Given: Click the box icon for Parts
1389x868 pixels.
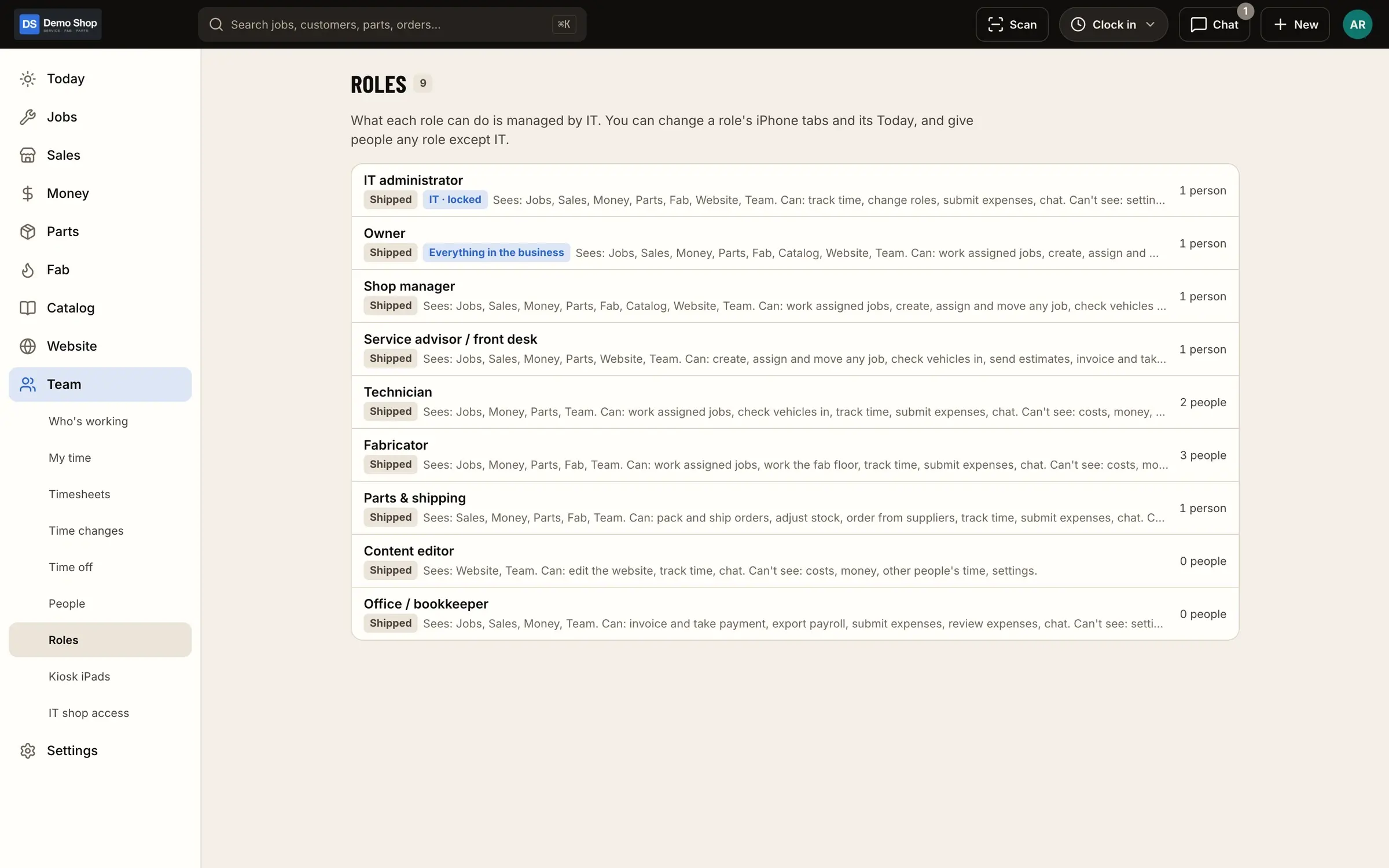Looking at the screenshot, I should 28,231.
